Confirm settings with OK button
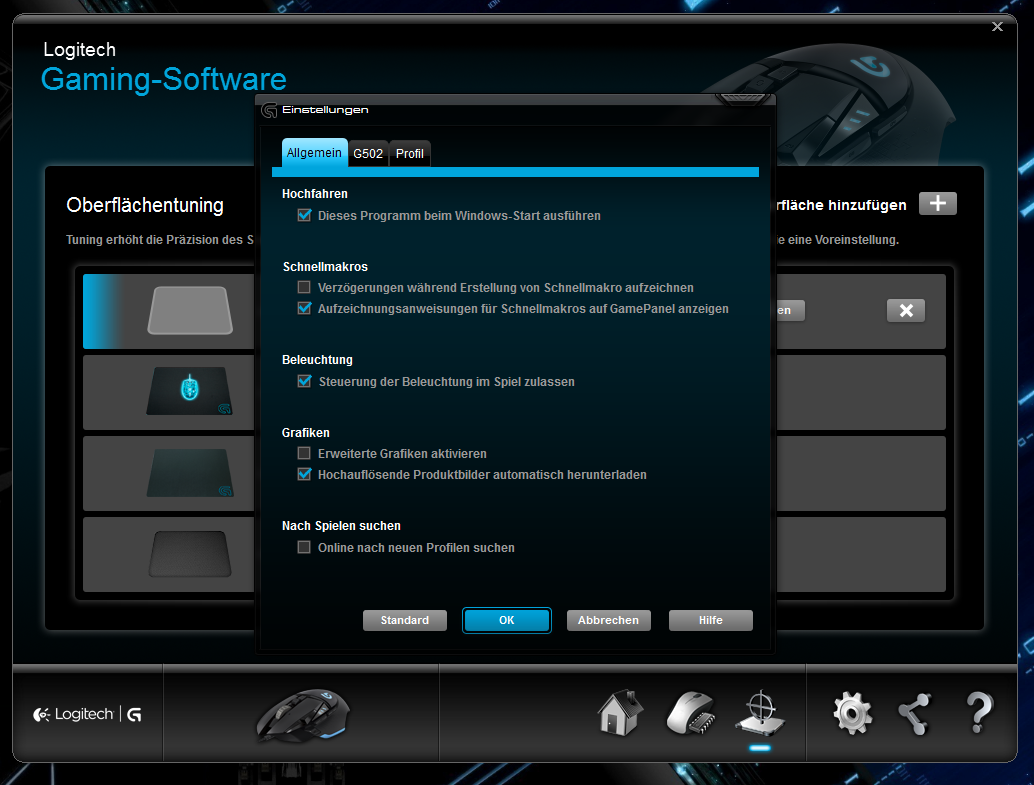Viewport: 1034px width, 785px height. click(506, 620)
